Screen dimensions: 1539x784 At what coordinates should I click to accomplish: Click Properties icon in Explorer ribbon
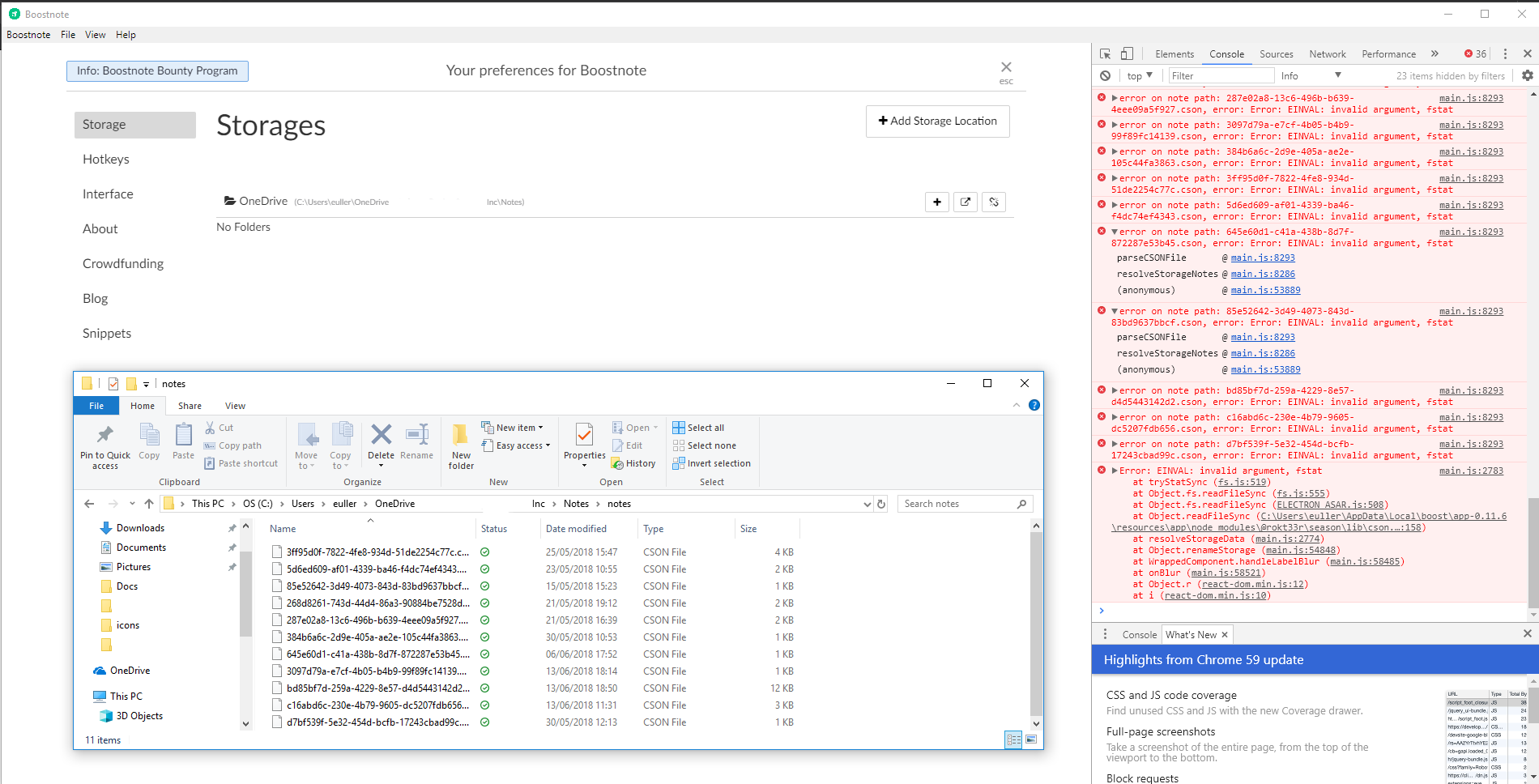coord(584,444)
